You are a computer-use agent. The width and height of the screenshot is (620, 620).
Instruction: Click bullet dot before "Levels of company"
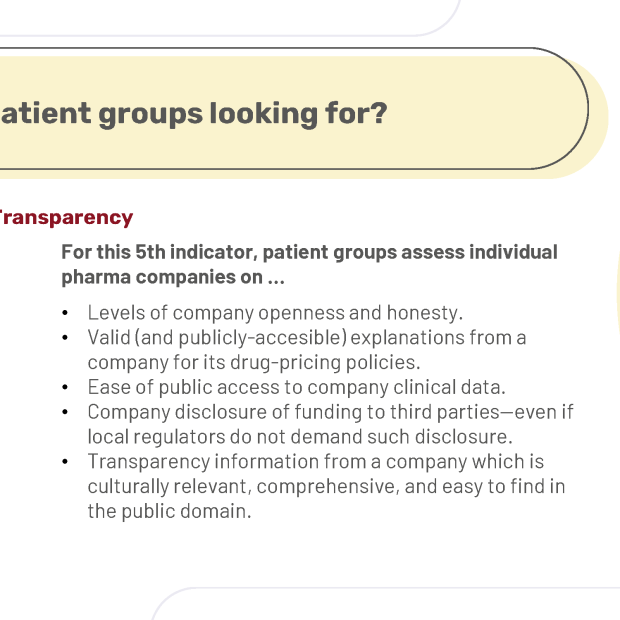(65, 313)
